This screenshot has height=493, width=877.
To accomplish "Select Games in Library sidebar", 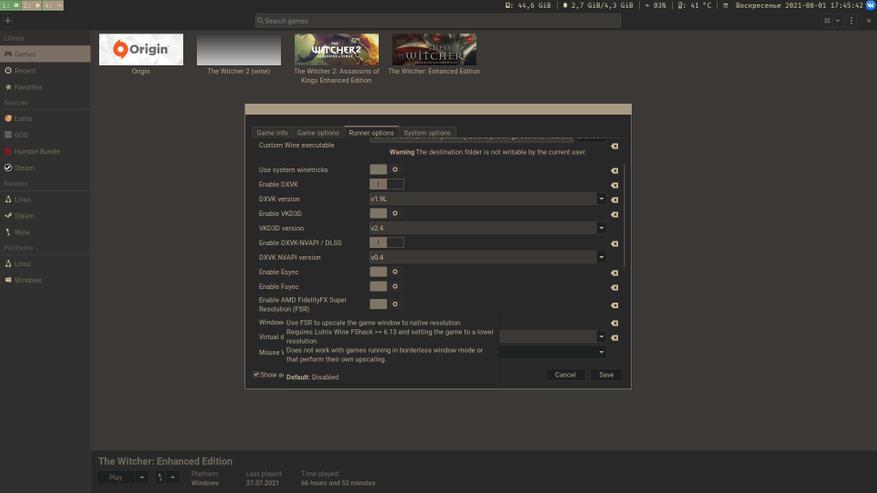I will [x=45, y=54].
